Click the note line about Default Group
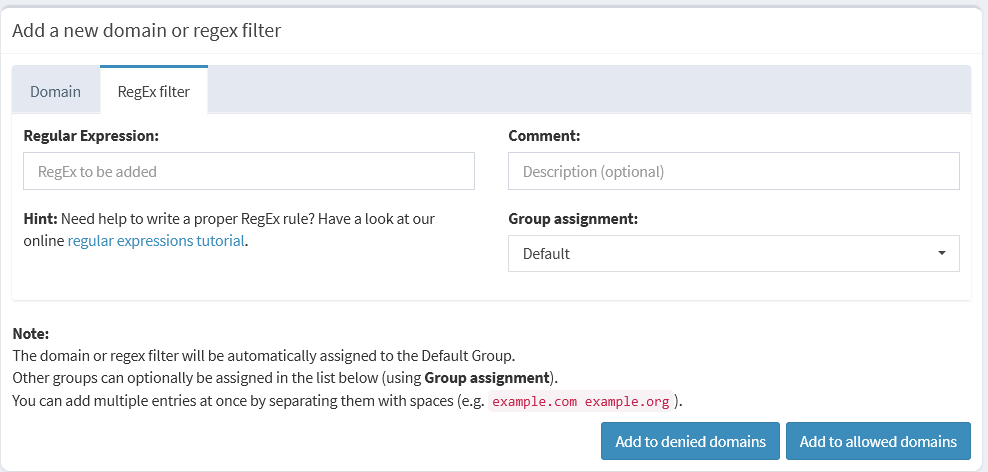The height and width of the screenshot is (472, 988). [x=263, y=355]
